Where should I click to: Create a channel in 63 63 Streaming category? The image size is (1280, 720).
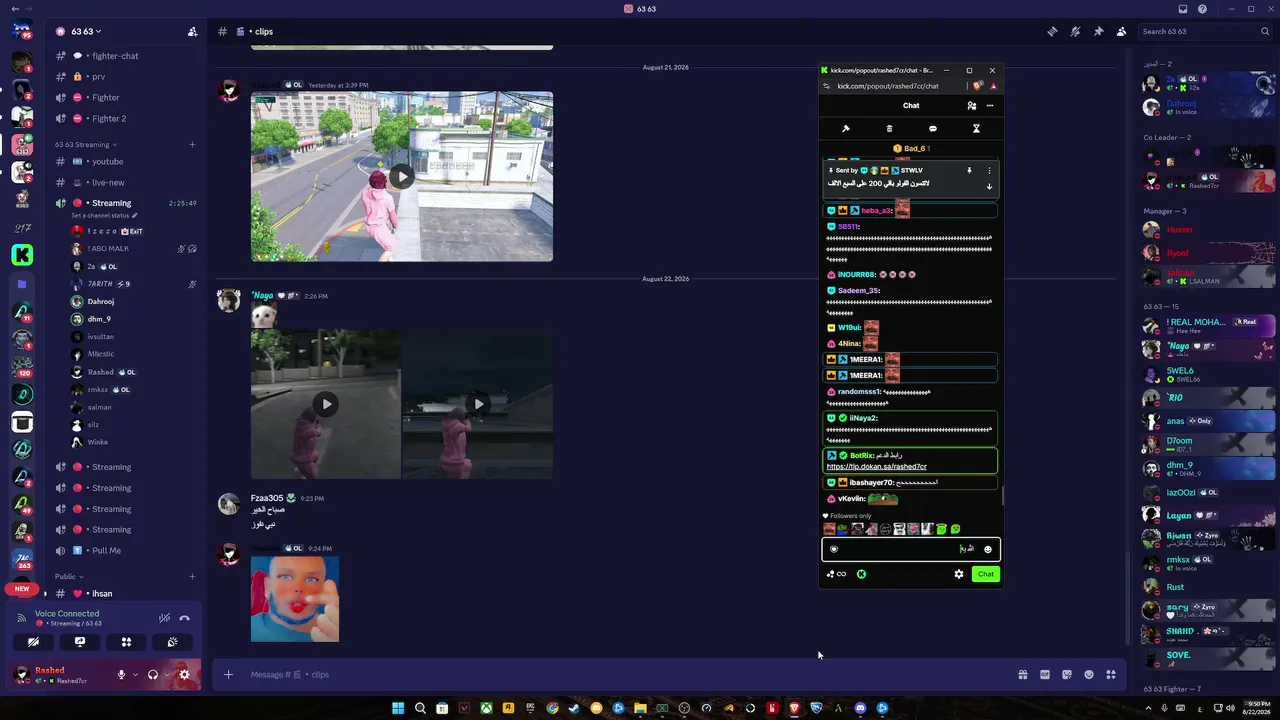[x=192, y=145]
